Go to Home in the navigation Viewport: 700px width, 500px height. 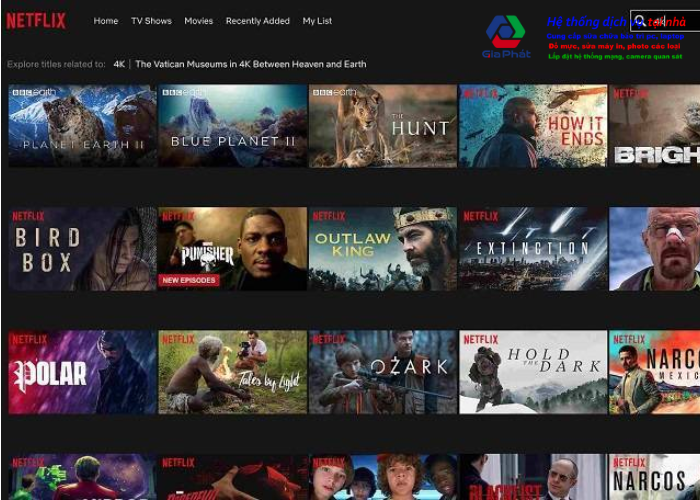pyautogui.click(x=106, y=21)
